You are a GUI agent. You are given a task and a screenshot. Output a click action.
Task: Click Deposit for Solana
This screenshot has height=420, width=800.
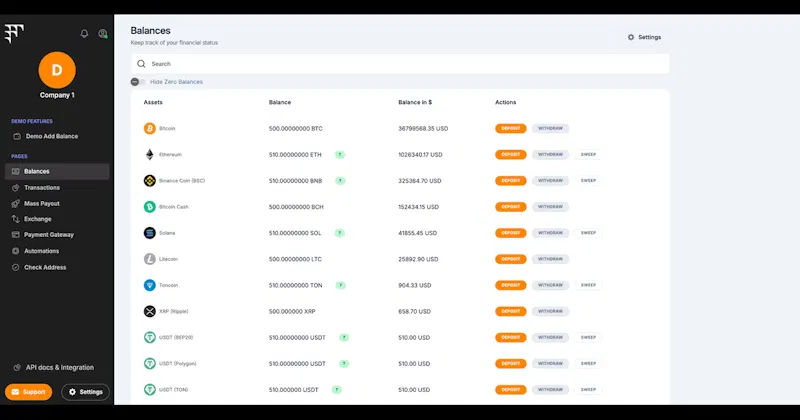pos(511,233)
